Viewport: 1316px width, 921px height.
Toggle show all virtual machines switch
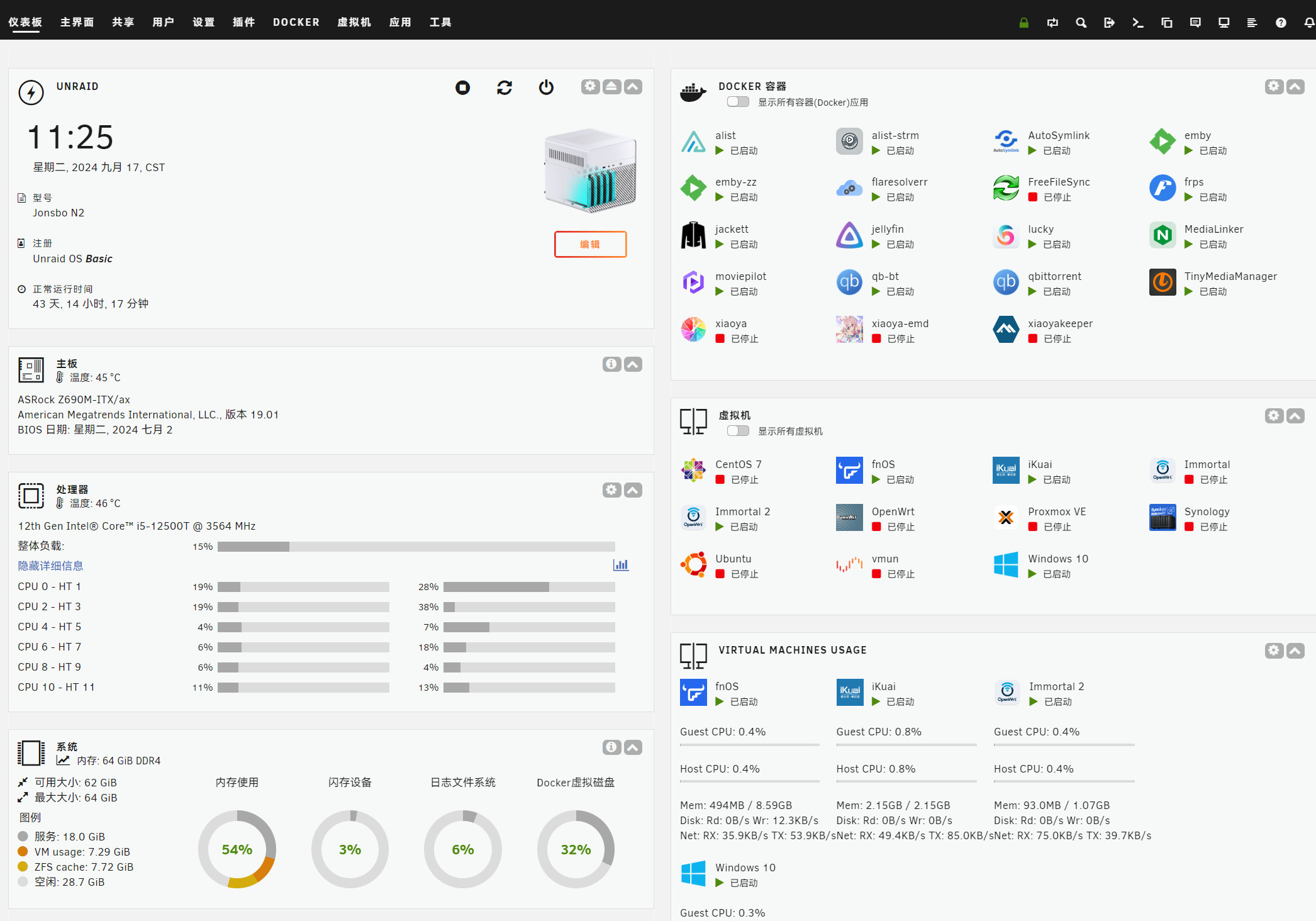click(x=738, y=431)
